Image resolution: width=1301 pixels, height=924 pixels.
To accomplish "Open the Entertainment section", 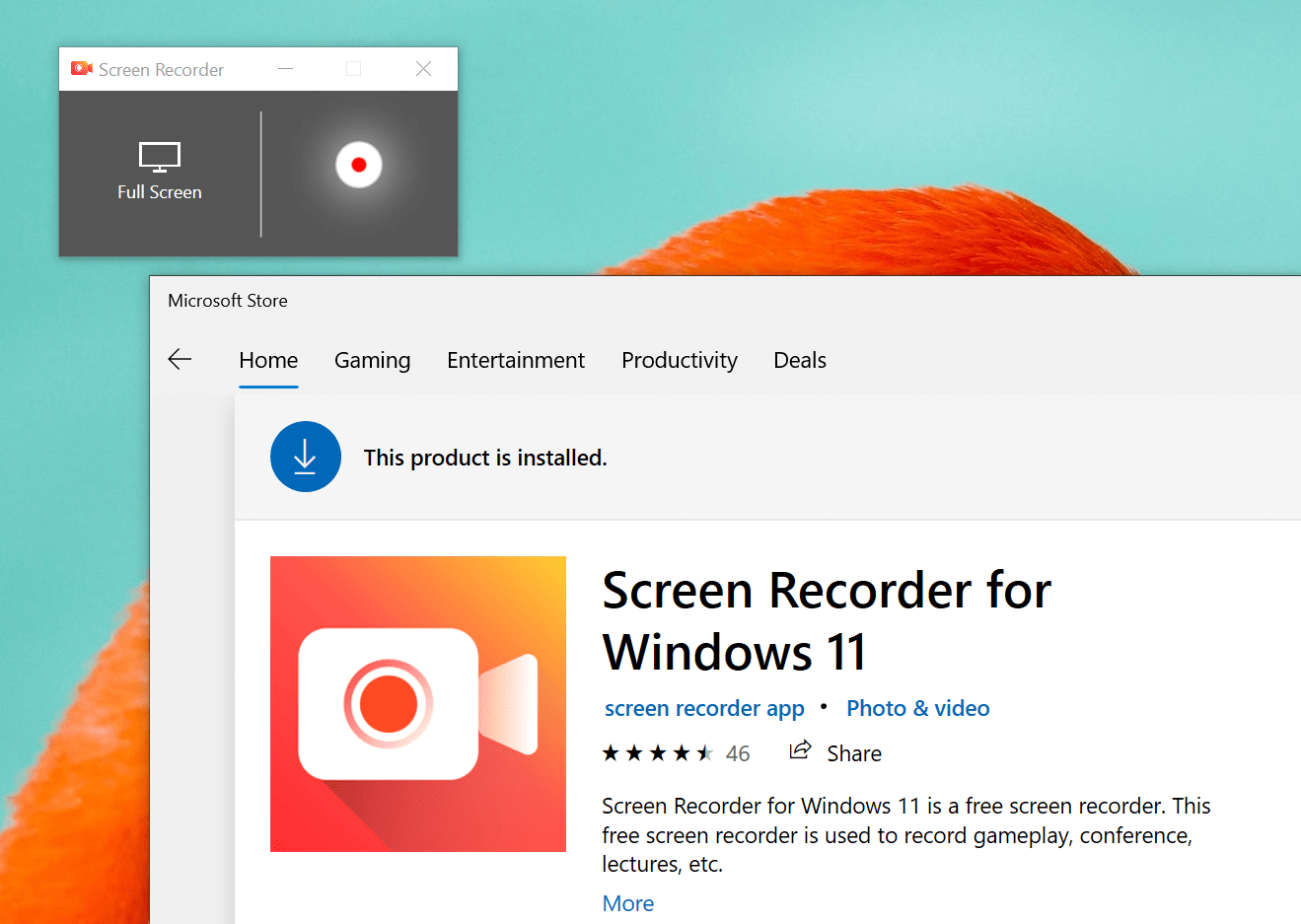I will click(x=516, y=360).
